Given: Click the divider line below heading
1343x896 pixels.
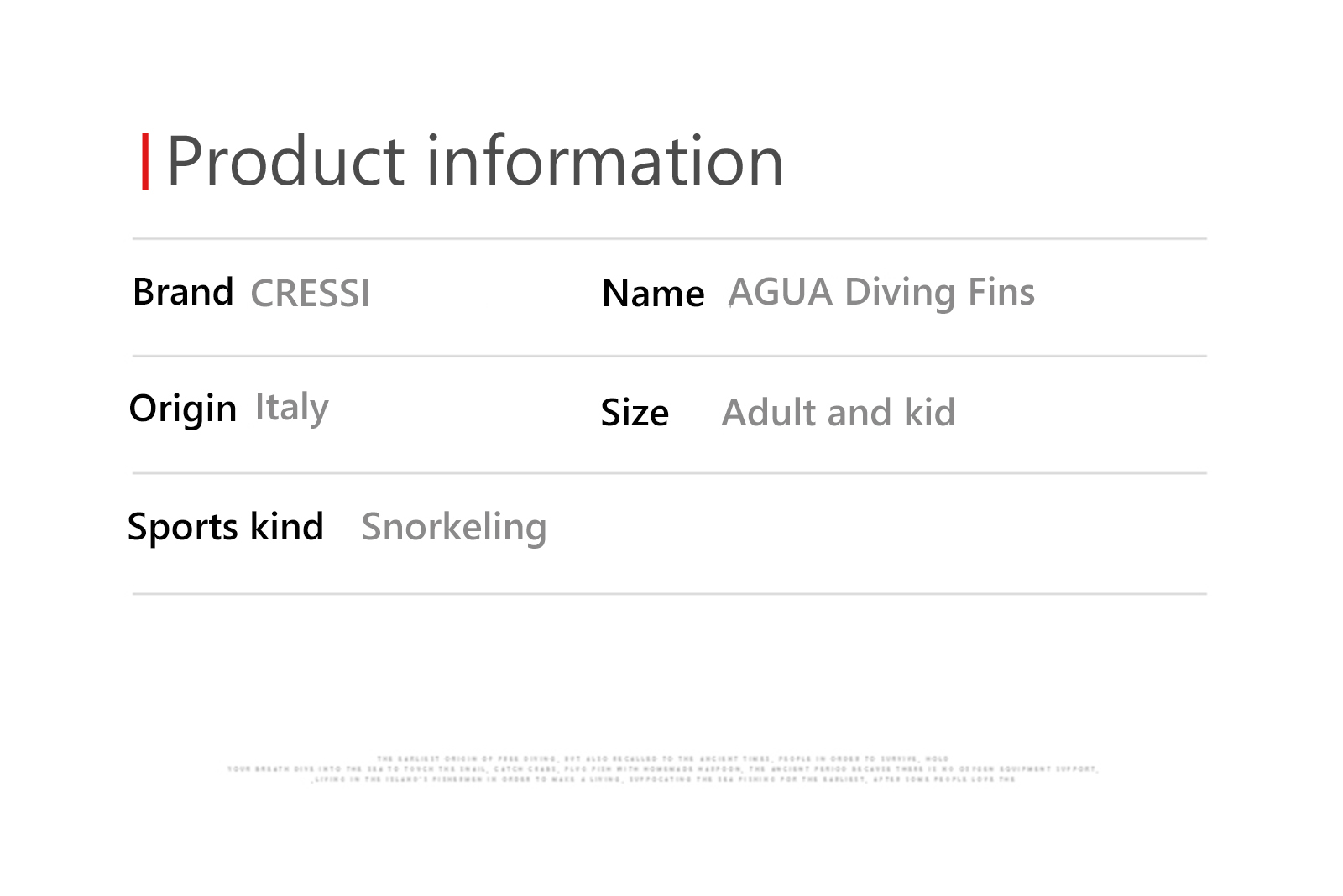Looking at the screenshot, I should 670,239.
